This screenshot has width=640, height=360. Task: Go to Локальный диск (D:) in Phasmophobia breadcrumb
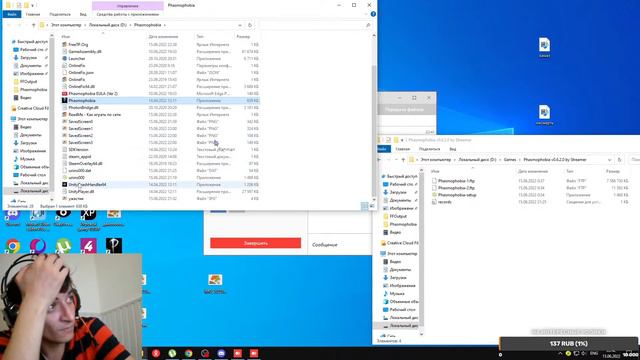click(x=108, y=25)
